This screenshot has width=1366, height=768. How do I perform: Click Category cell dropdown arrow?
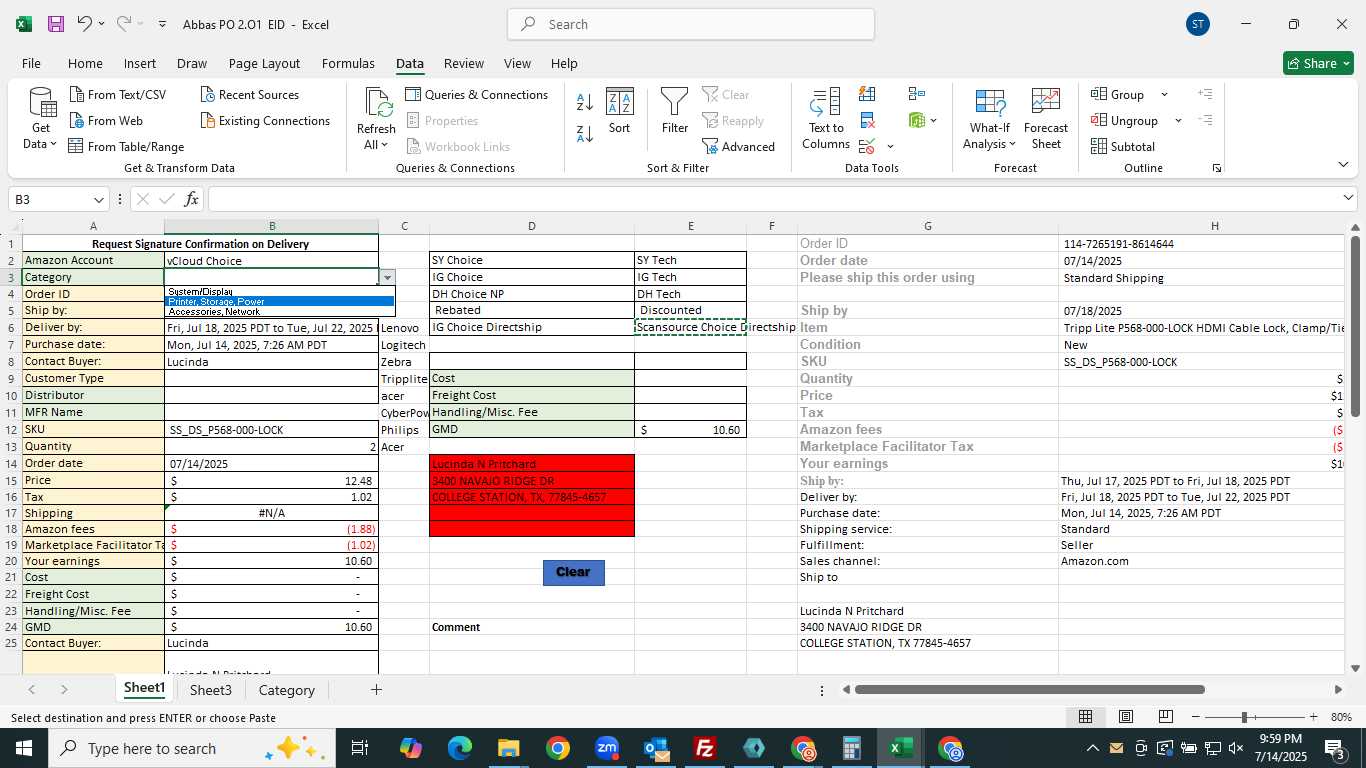click(387, 277)
